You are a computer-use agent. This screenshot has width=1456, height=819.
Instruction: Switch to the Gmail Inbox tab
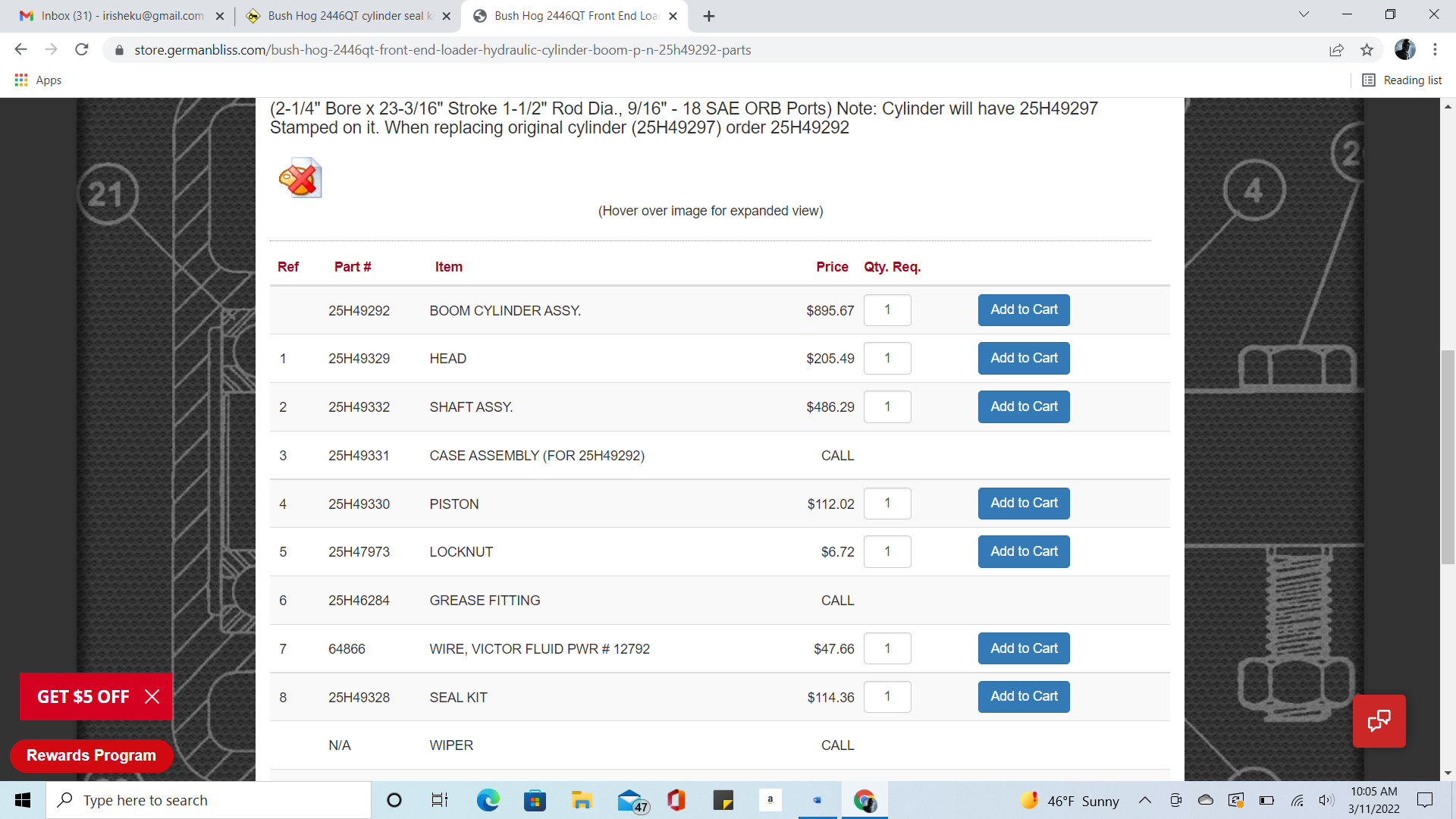[x=121, y=16]
